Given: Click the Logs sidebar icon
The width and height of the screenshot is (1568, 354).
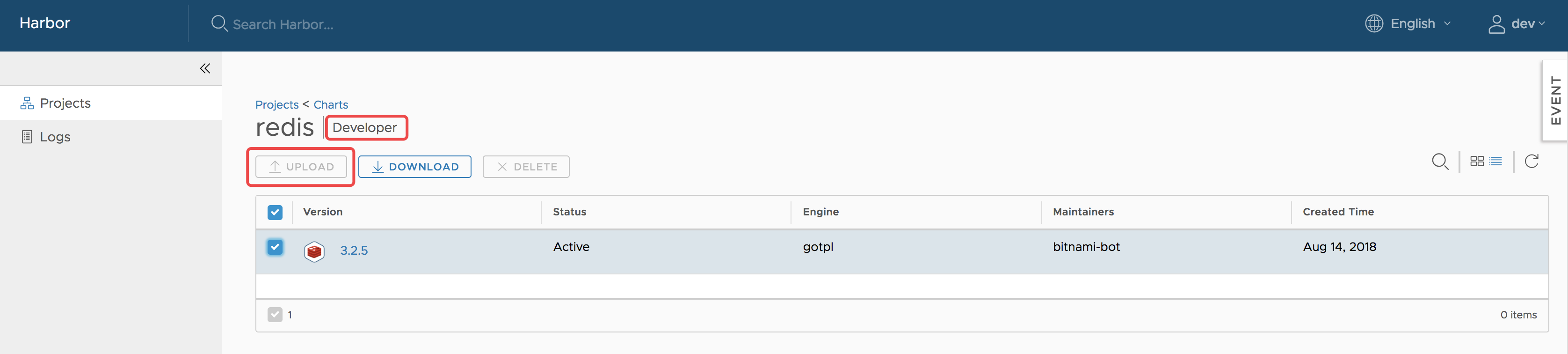Looking at the screenshot, I should [27, 136].
